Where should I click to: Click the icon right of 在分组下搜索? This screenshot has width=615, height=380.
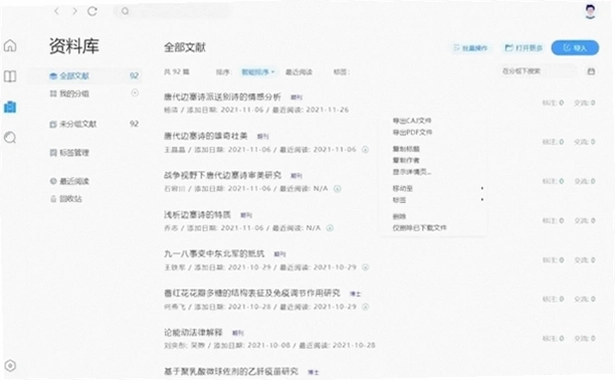[591, 71]
